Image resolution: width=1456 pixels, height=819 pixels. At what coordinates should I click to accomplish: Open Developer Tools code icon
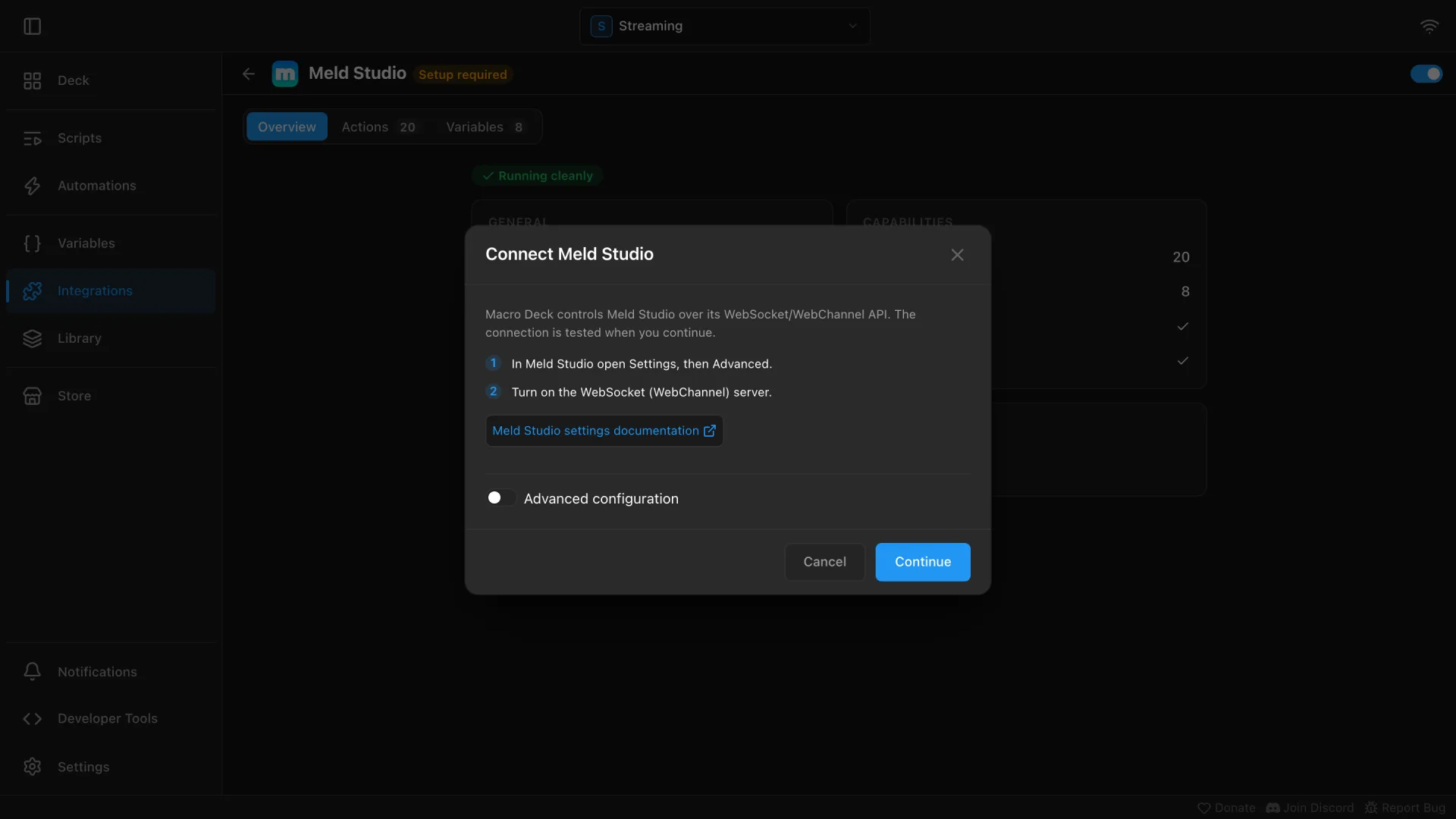point(32,719)
